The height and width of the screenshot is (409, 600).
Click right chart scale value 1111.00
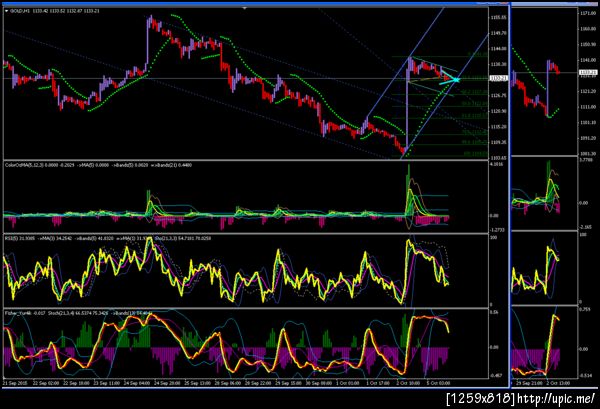click(588, 107)
